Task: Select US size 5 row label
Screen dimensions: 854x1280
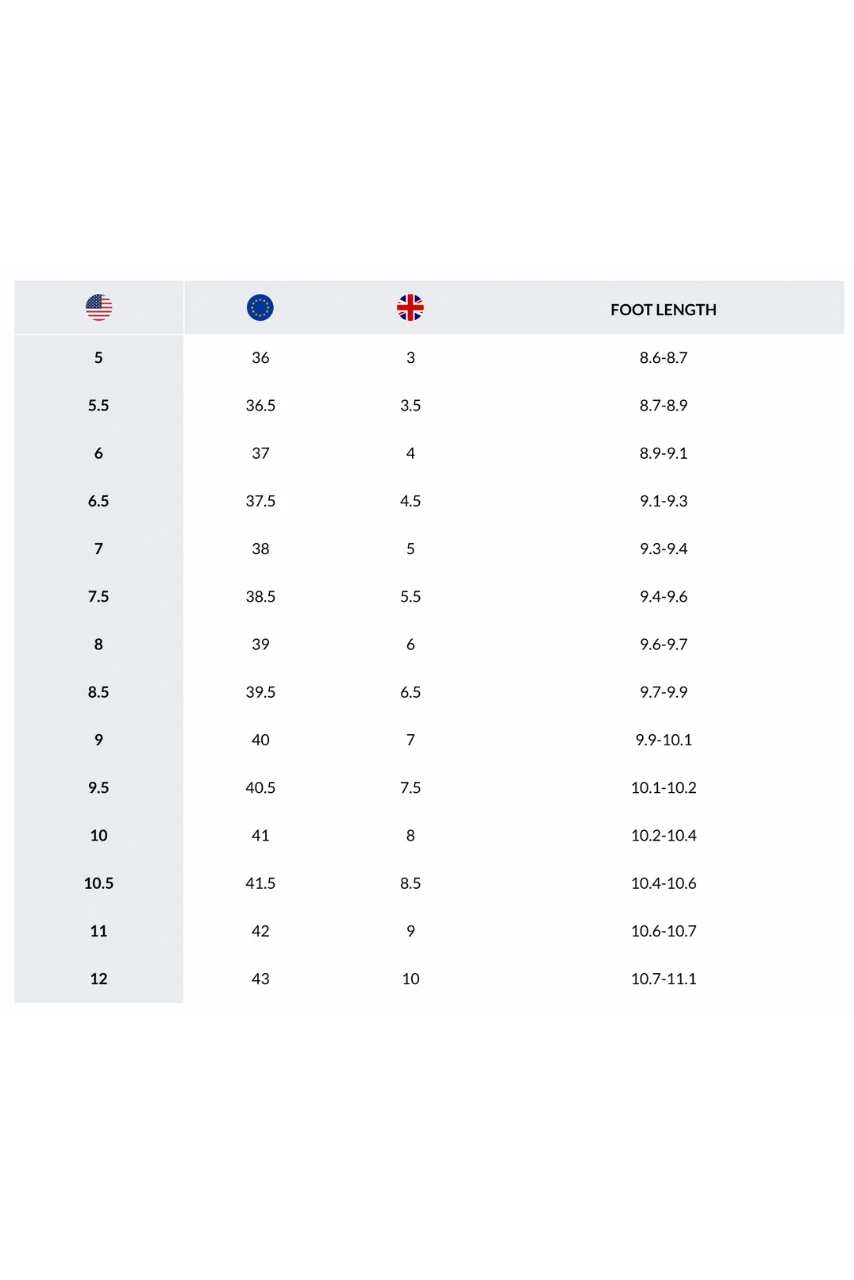Action: (x=98, y=358)
